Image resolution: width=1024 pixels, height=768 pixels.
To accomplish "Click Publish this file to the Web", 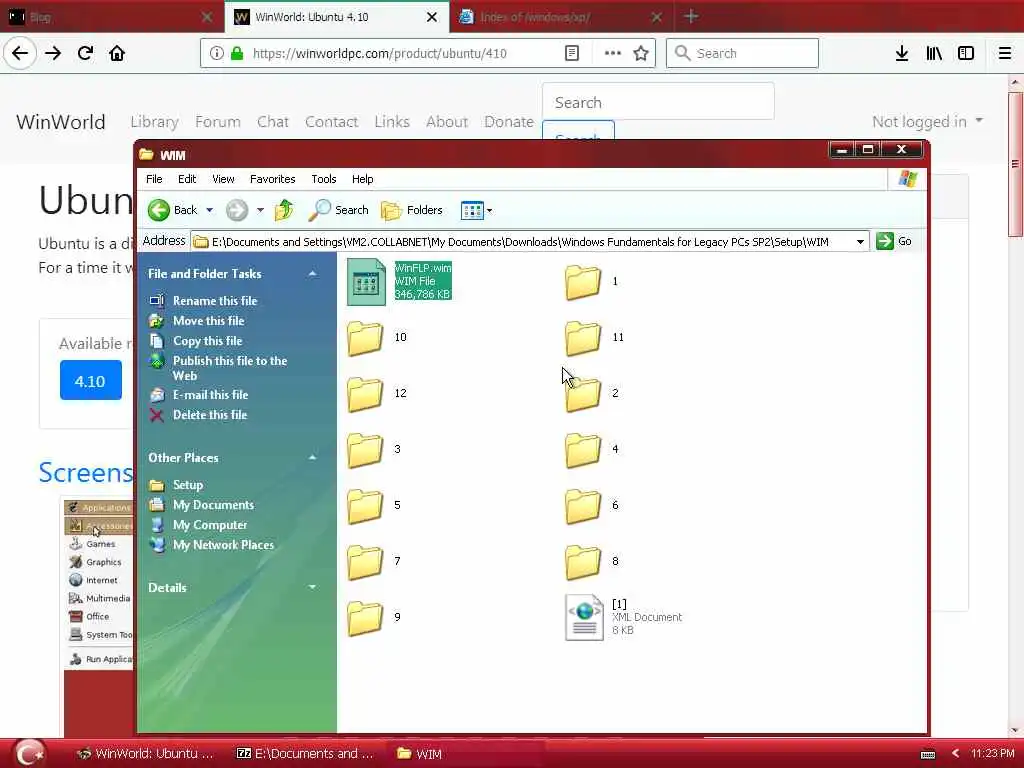I will click(x=229, y=368).
